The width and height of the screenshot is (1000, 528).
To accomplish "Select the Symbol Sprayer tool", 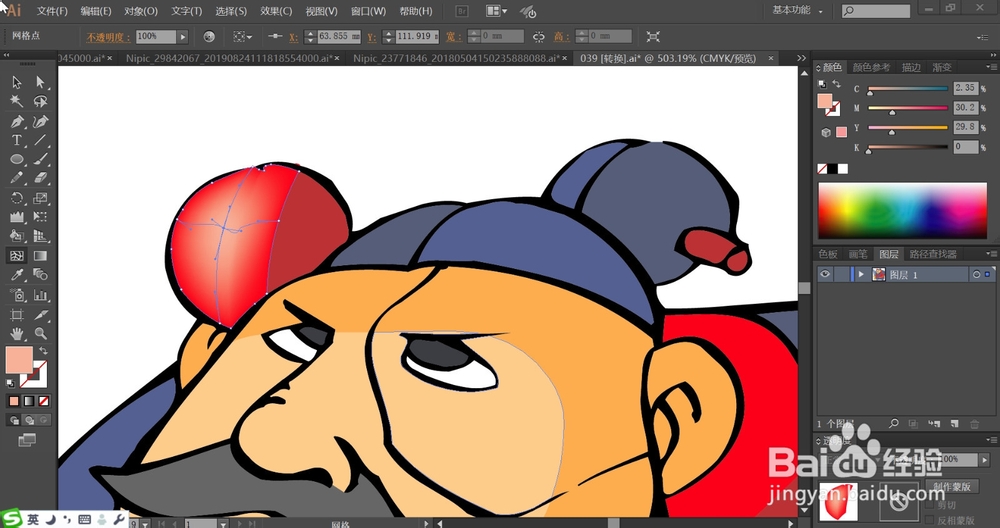I will tap(17, 295).
